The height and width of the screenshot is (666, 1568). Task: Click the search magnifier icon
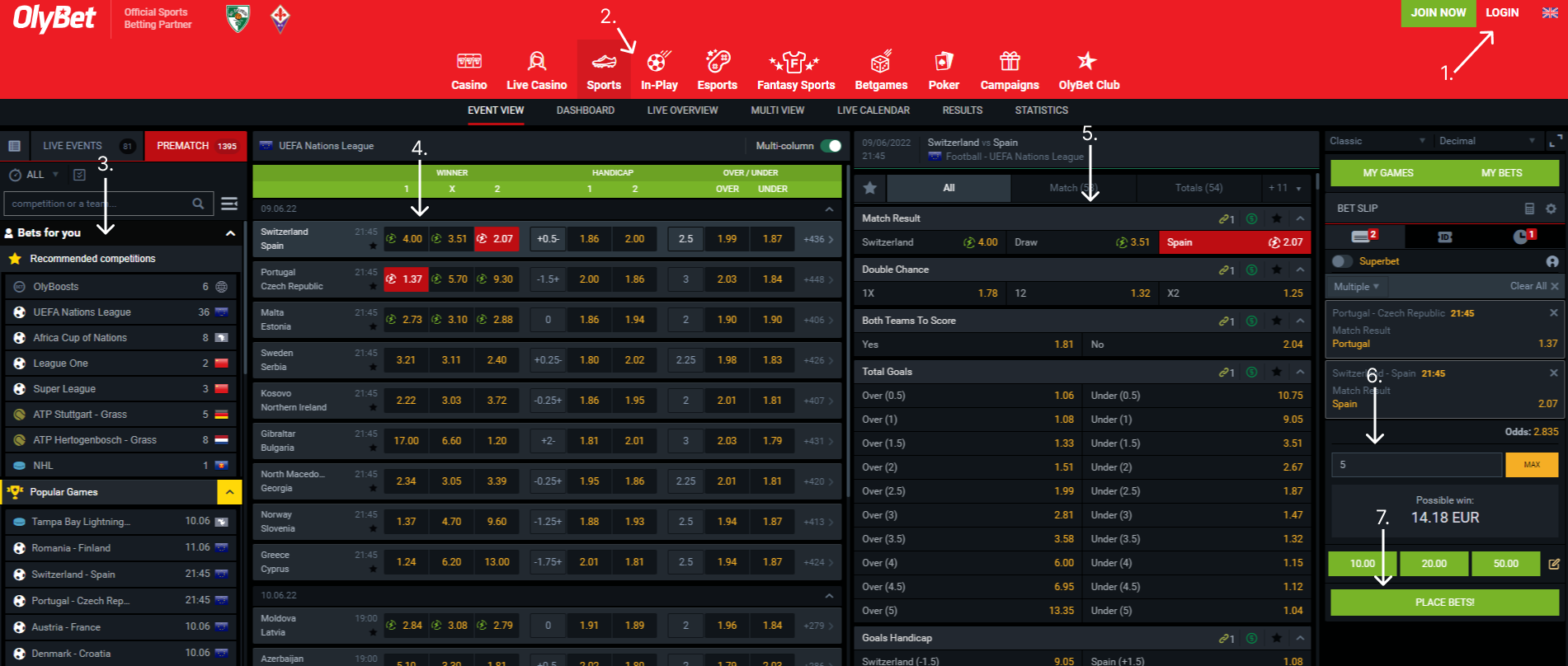(198, 204)
